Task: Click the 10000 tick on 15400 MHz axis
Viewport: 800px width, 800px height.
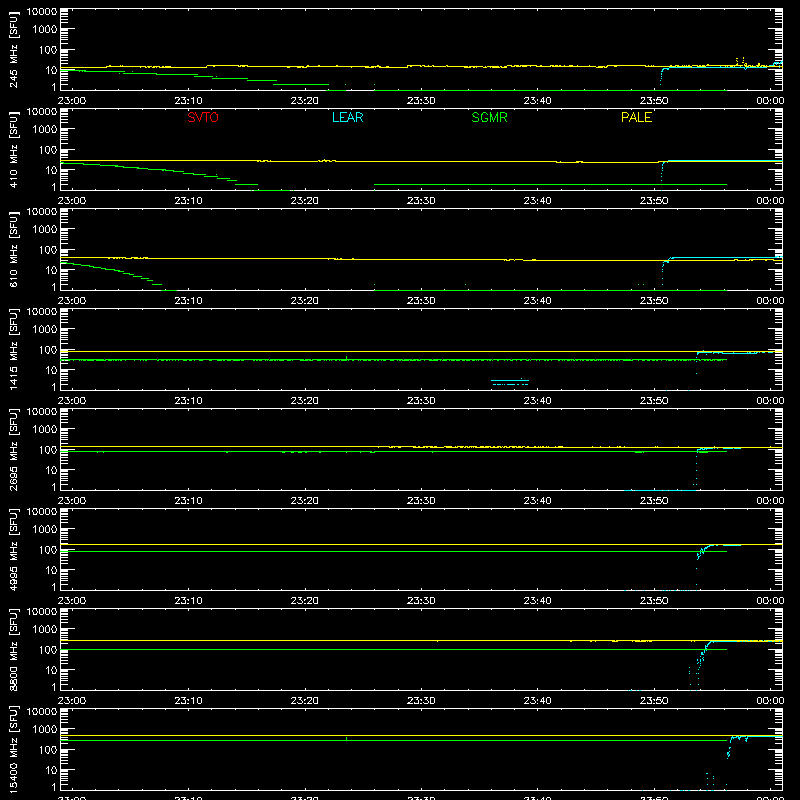Action: 42,712
